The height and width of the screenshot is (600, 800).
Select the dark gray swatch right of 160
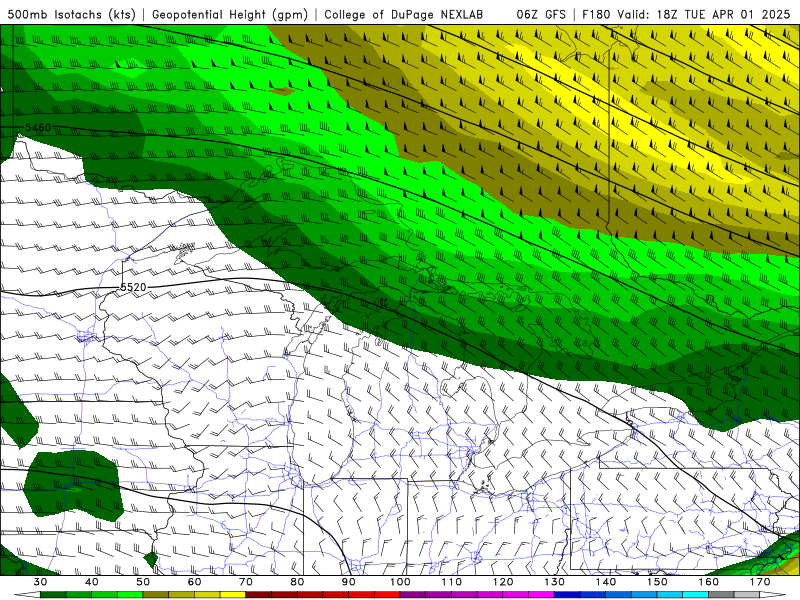coord(721,594)
